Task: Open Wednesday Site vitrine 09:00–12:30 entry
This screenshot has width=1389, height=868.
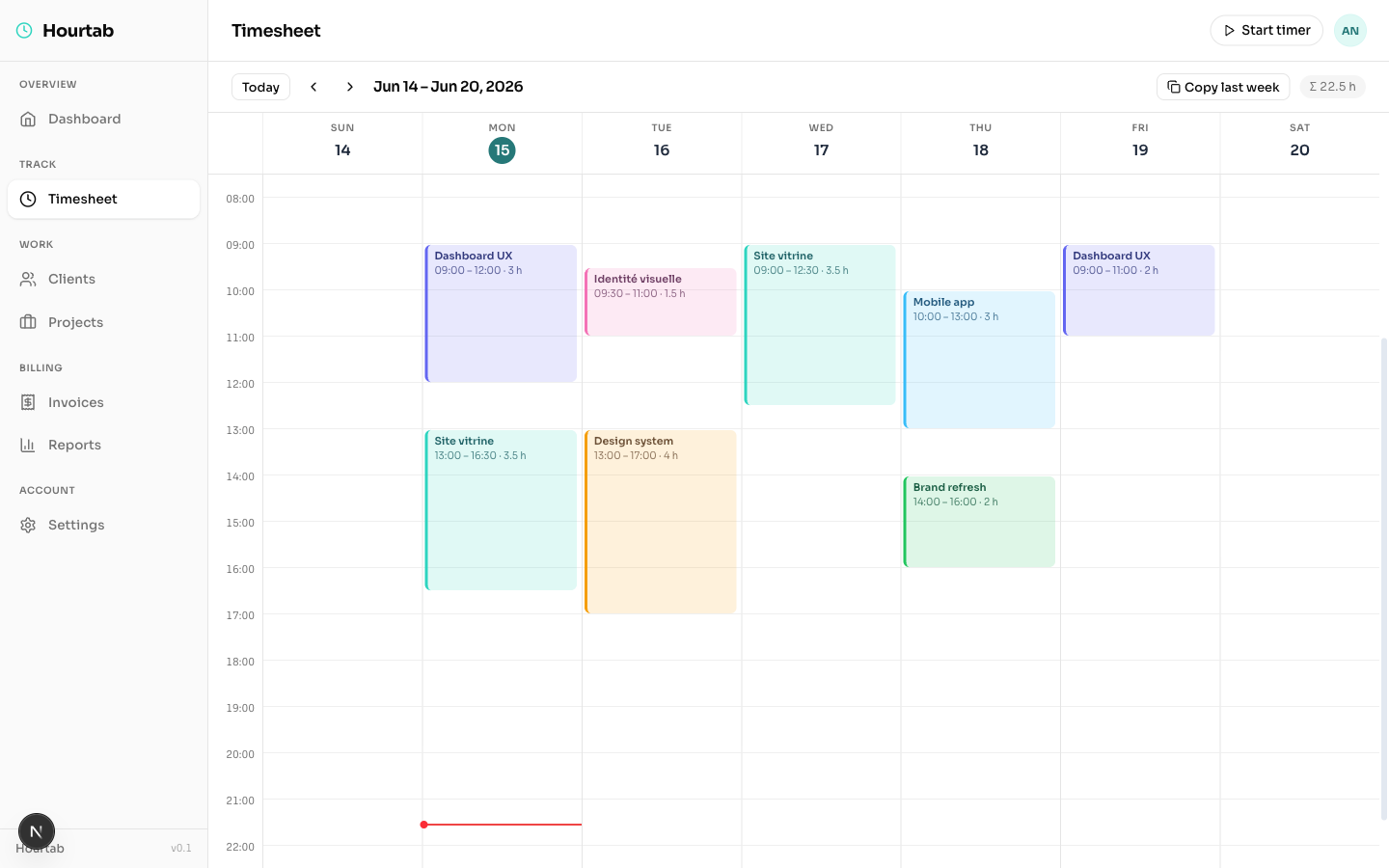Action: [820, 325]
